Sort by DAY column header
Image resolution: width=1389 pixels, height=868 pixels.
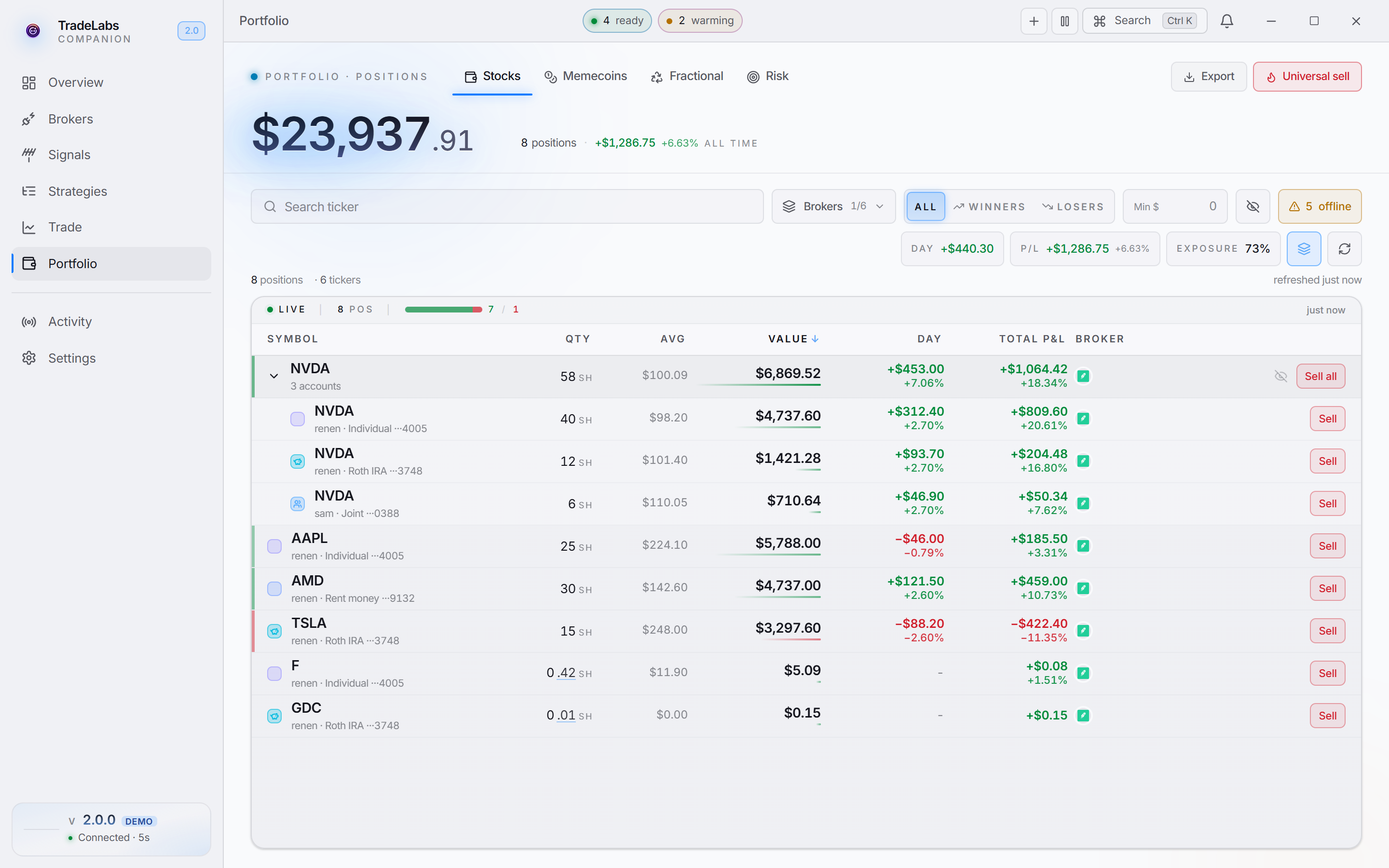pyautogui.click(x=929, y=339)
